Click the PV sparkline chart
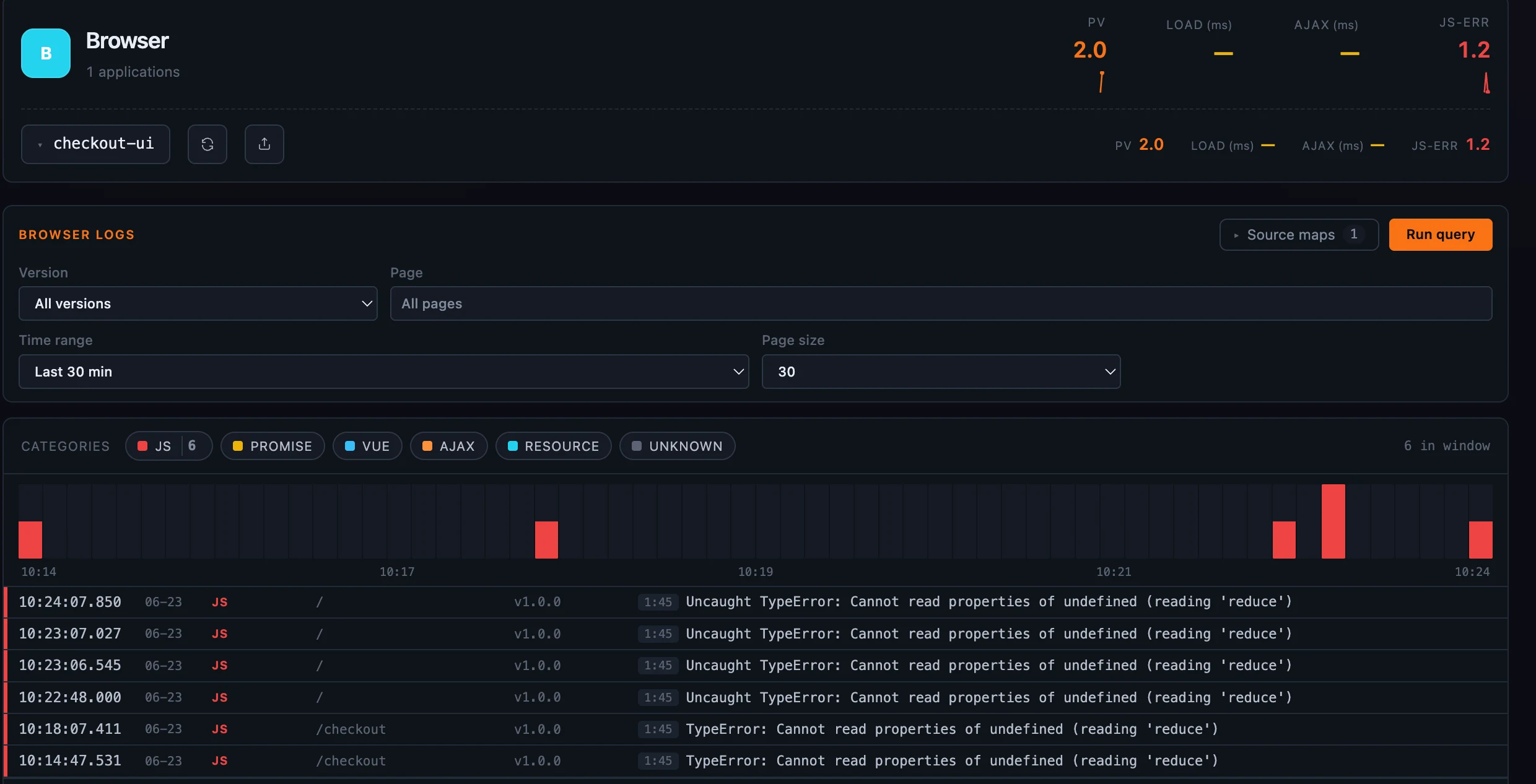The width and height of the screenshot is (1536, 784). [x=1101, y=82]
